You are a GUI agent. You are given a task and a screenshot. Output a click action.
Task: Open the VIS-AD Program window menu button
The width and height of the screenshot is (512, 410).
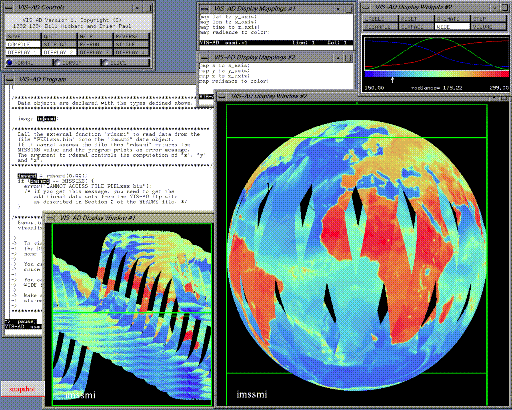[9, 79]
